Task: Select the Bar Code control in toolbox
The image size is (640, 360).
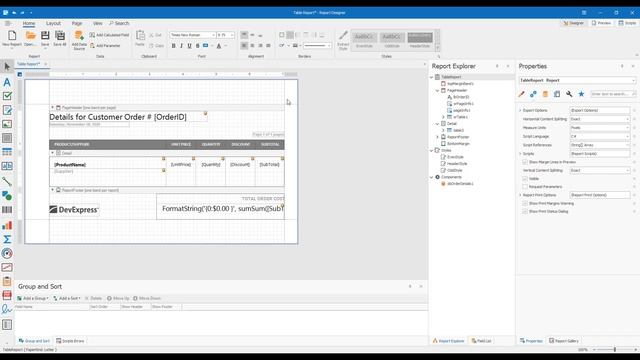Action: tap(7, 210)
